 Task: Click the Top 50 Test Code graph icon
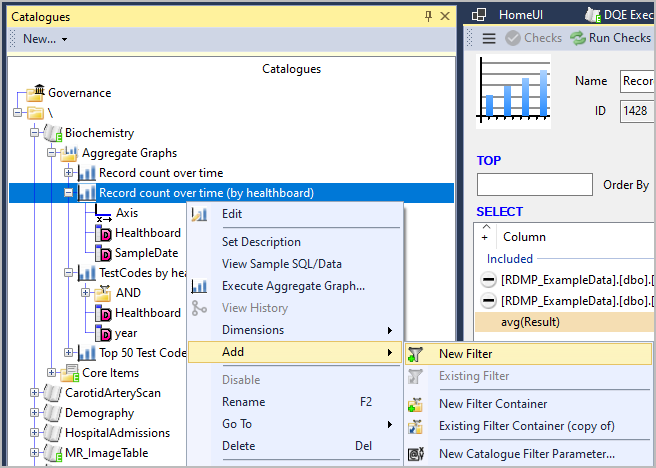[87, 353]
